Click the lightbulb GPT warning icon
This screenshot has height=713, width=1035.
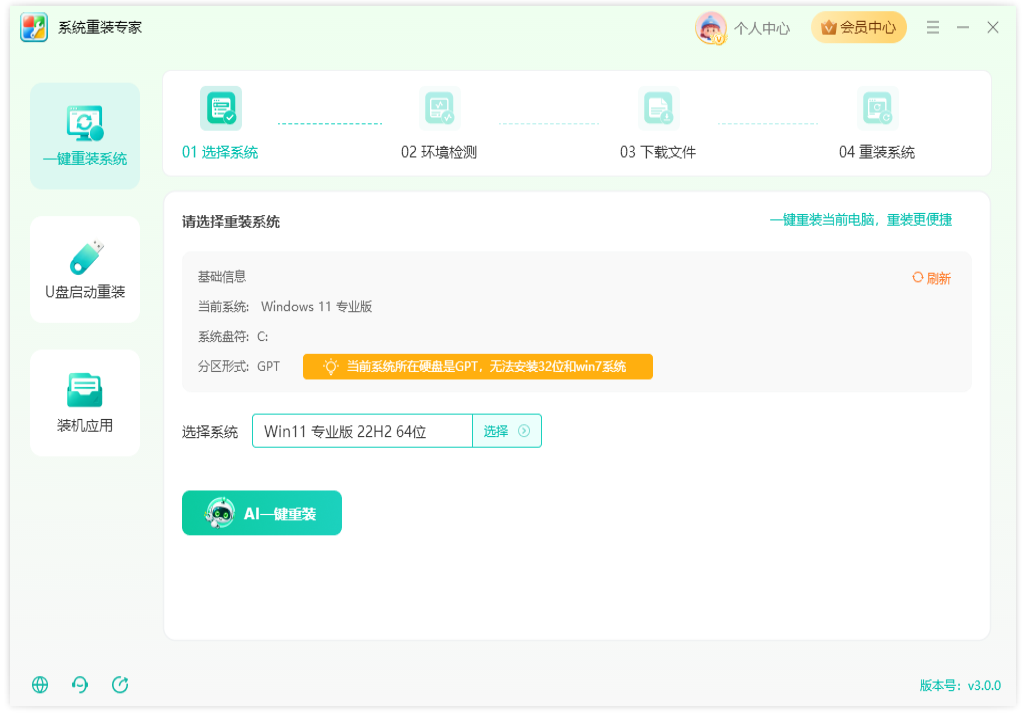(331, 366)
